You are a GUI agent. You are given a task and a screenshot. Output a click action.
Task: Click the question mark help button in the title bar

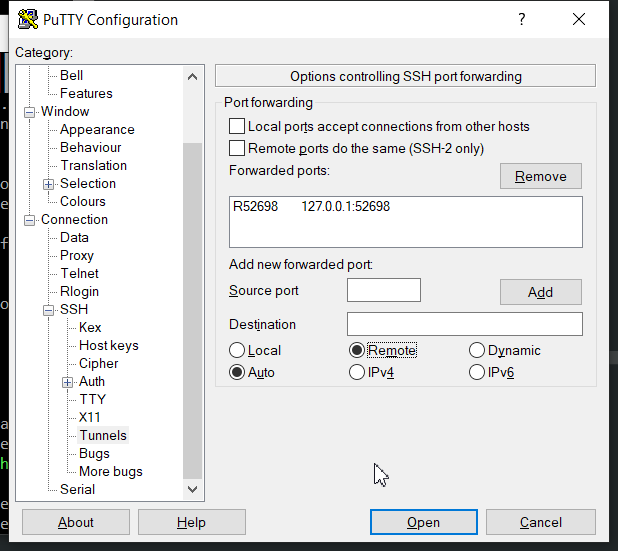521,19
